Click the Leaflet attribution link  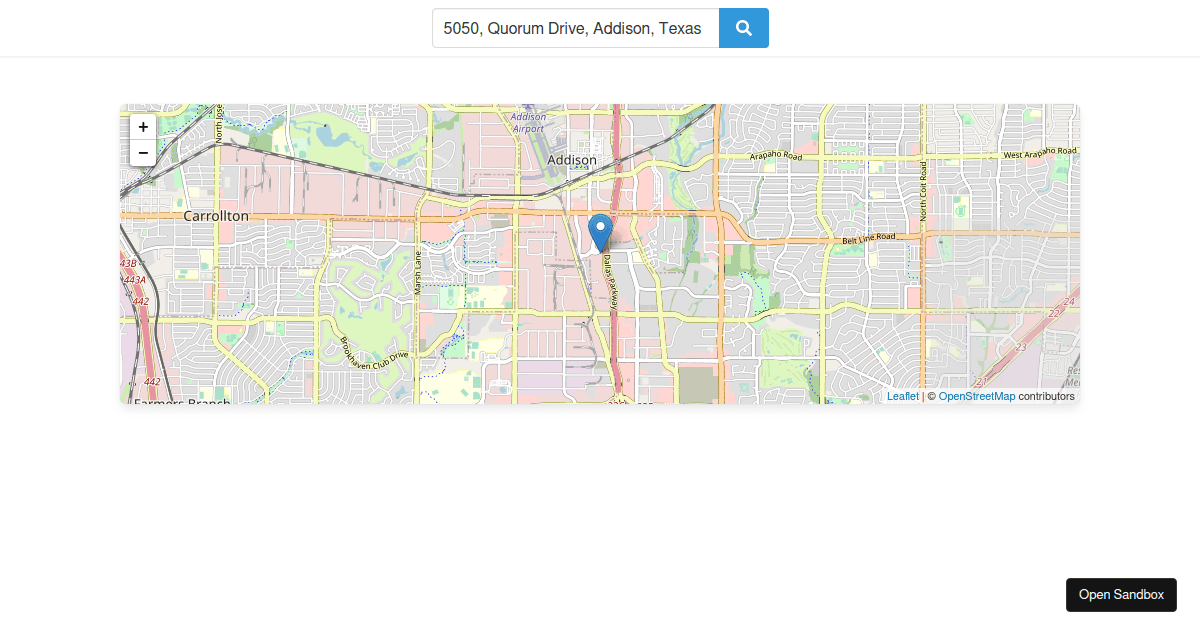[902, 396]
